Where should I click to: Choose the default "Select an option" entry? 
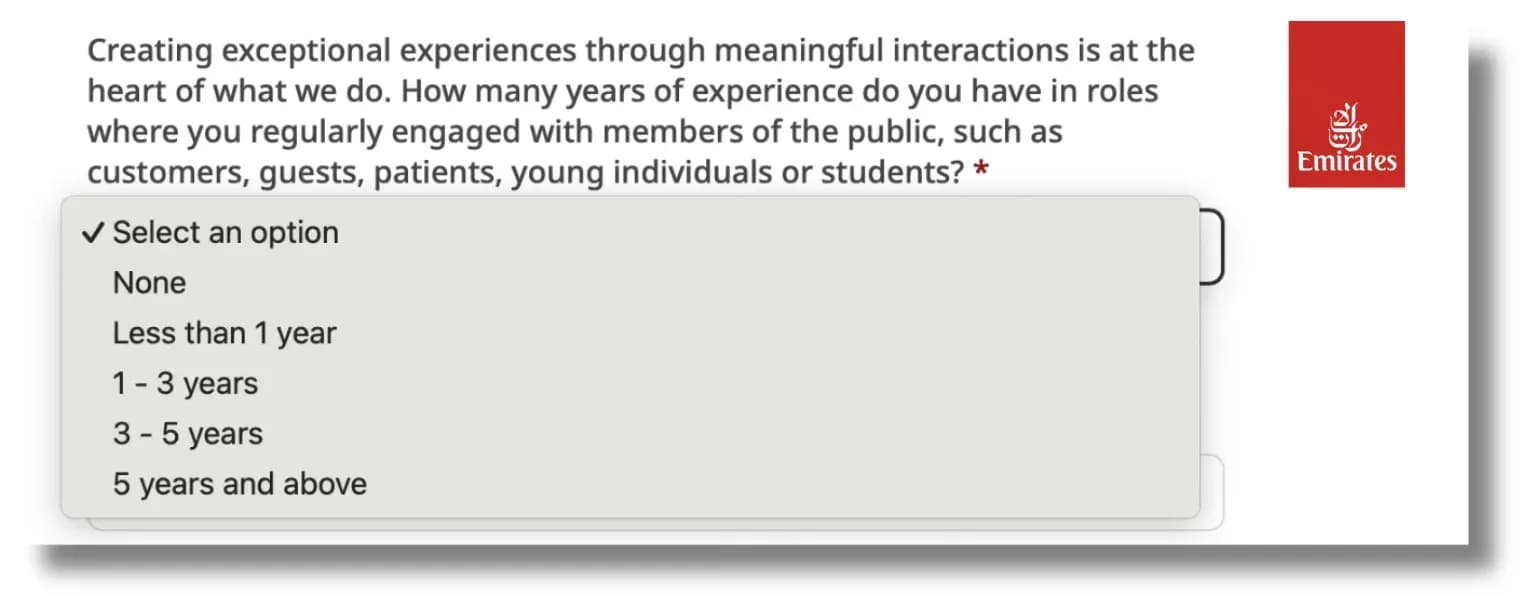coord(226,233)
